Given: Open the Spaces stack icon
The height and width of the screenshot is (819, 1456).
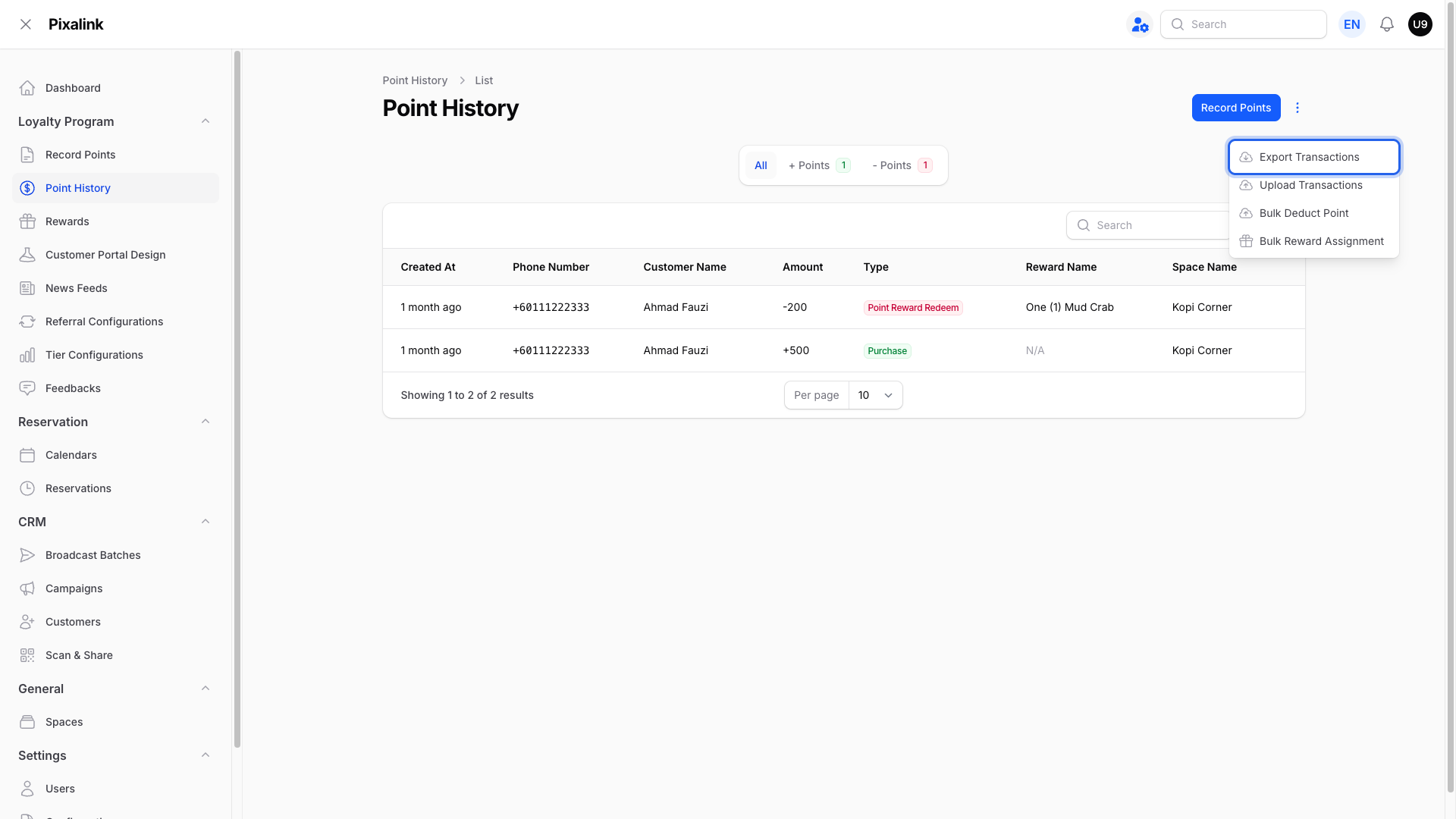Looking at the screenshot, I should (x=27, y=722).
